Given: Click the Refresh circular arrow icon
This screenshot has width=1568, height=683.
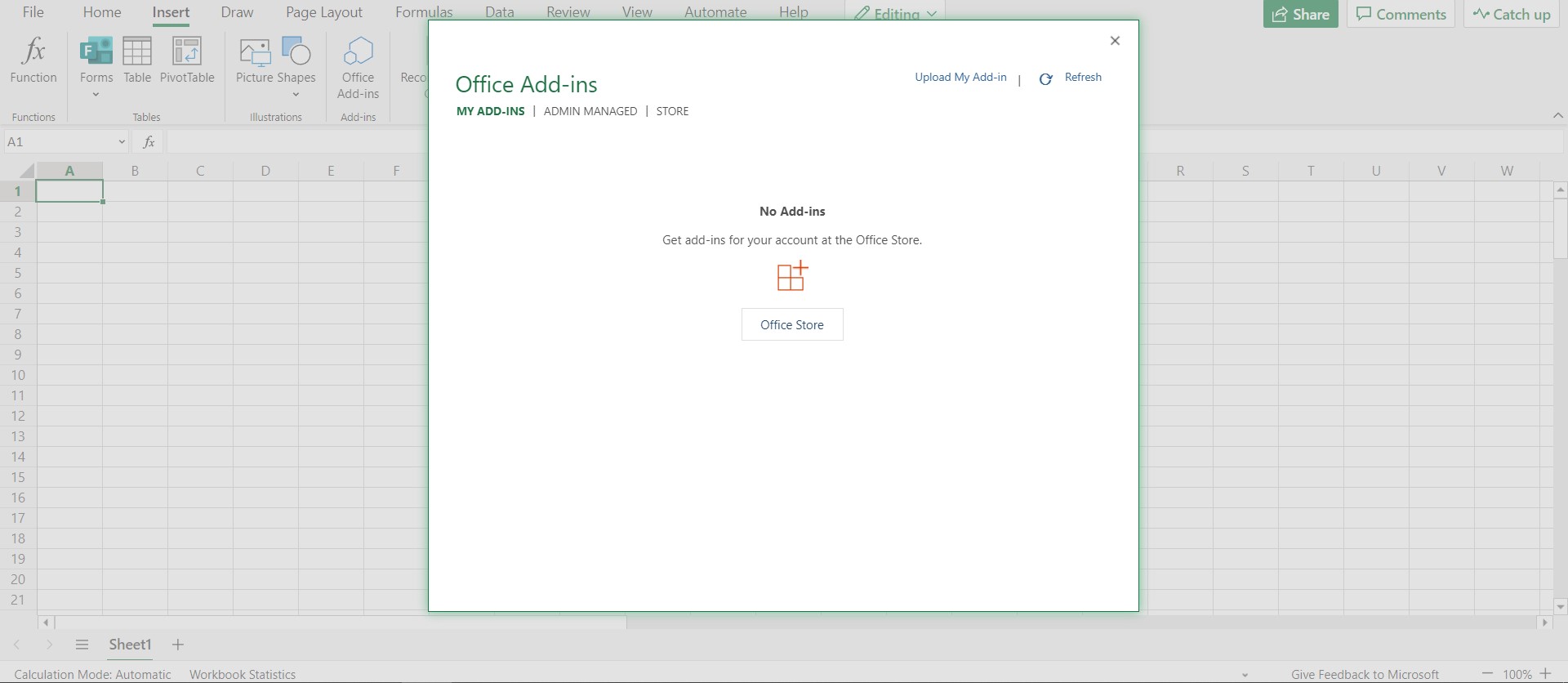Looking at the screenshot, I should click(x=1045, y=79).
